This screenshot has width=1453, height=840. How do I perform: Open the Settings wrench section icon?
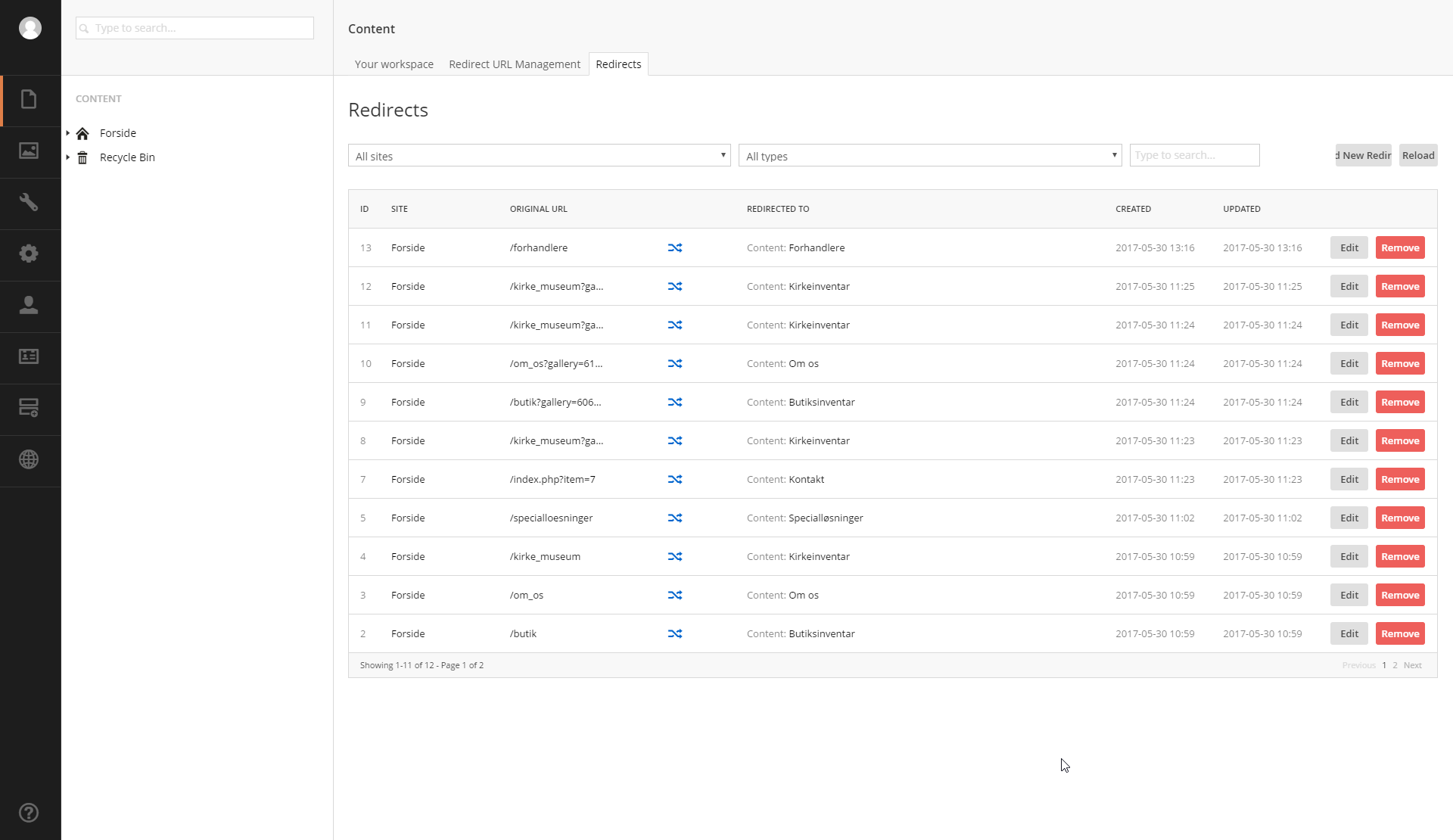coord(29,202)
